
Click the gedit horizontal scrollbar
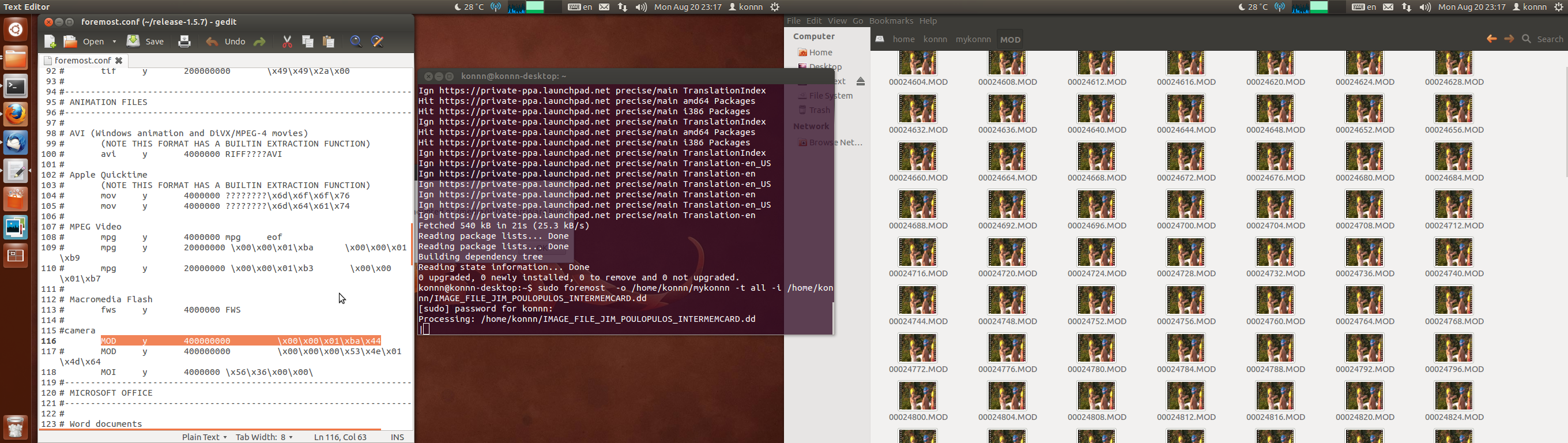click(210, 430)
